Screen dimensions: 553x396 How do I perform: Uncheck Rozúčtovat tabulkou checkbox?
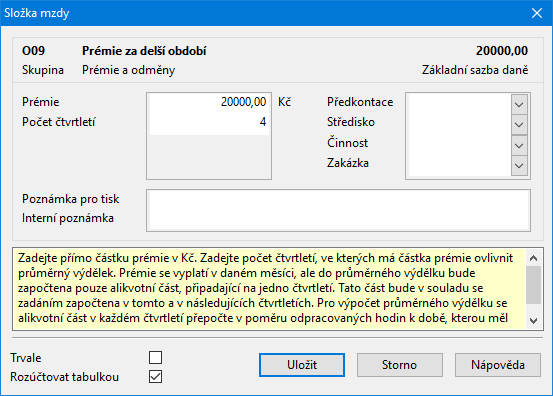point(156,377)
